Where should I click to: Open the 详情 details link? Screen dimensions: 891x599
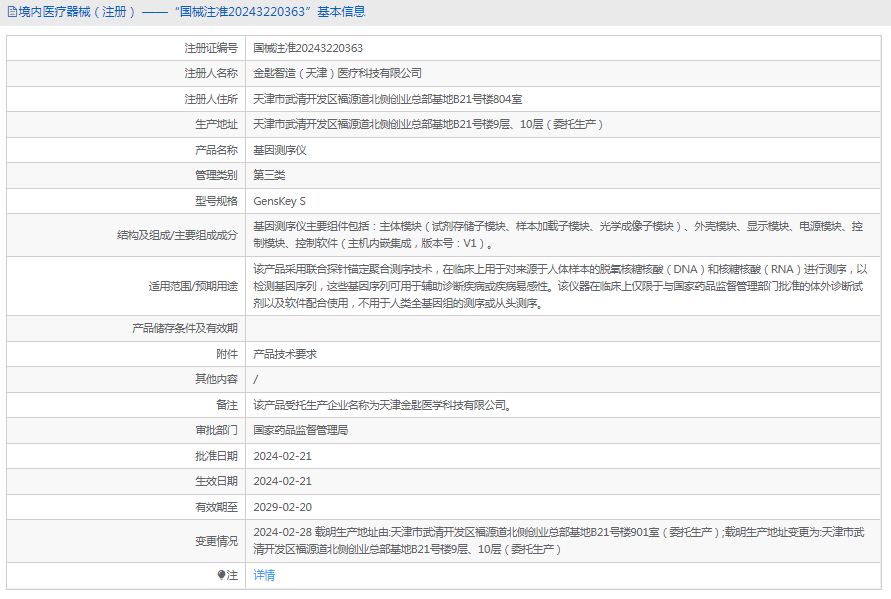pyautogui.click(x=264, y=575)
